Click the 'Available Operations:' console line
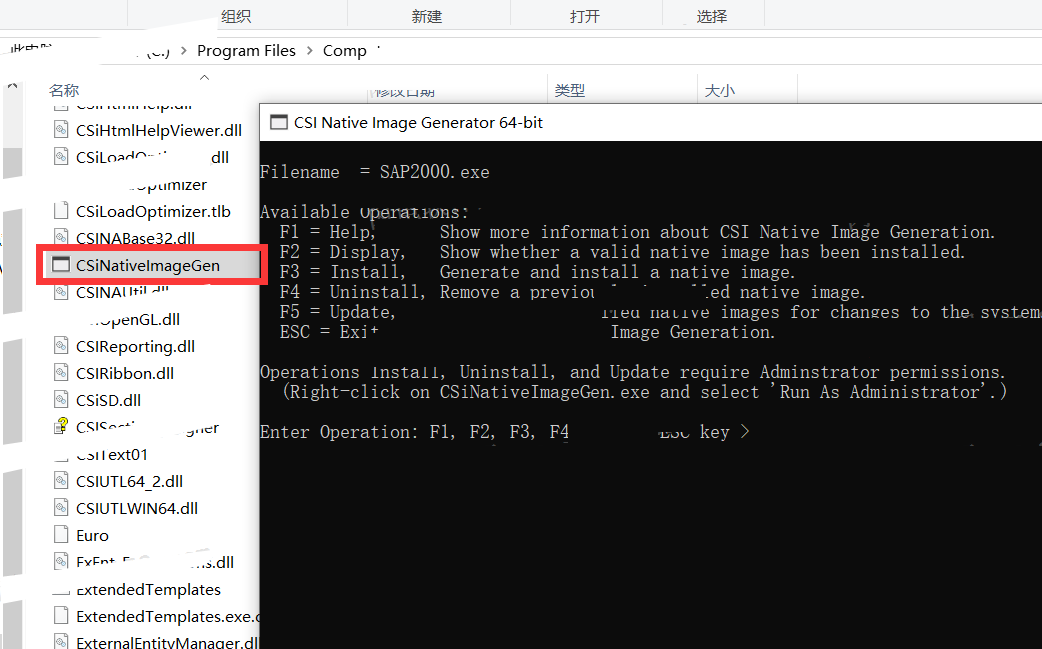The image size is (1042, 649). pos(364,212)
